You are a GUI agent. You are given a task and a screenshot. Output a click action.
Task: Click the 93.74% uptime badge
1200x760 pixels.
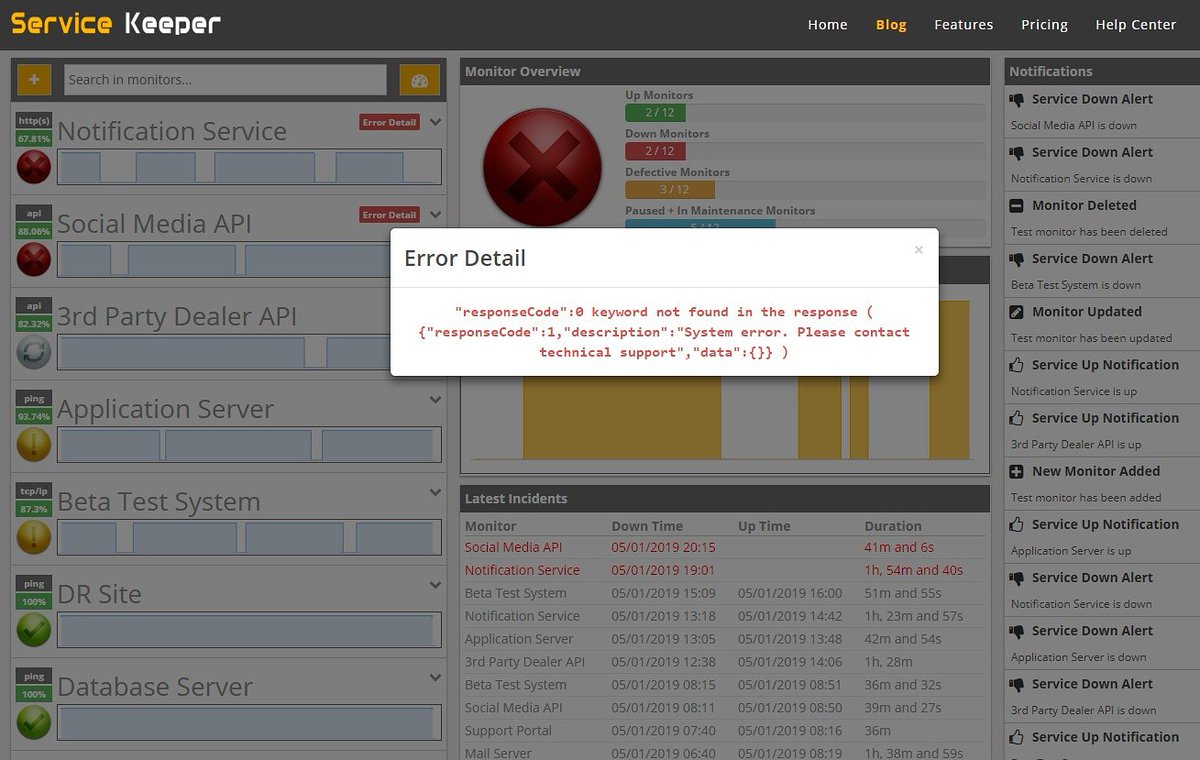(34, 416)
